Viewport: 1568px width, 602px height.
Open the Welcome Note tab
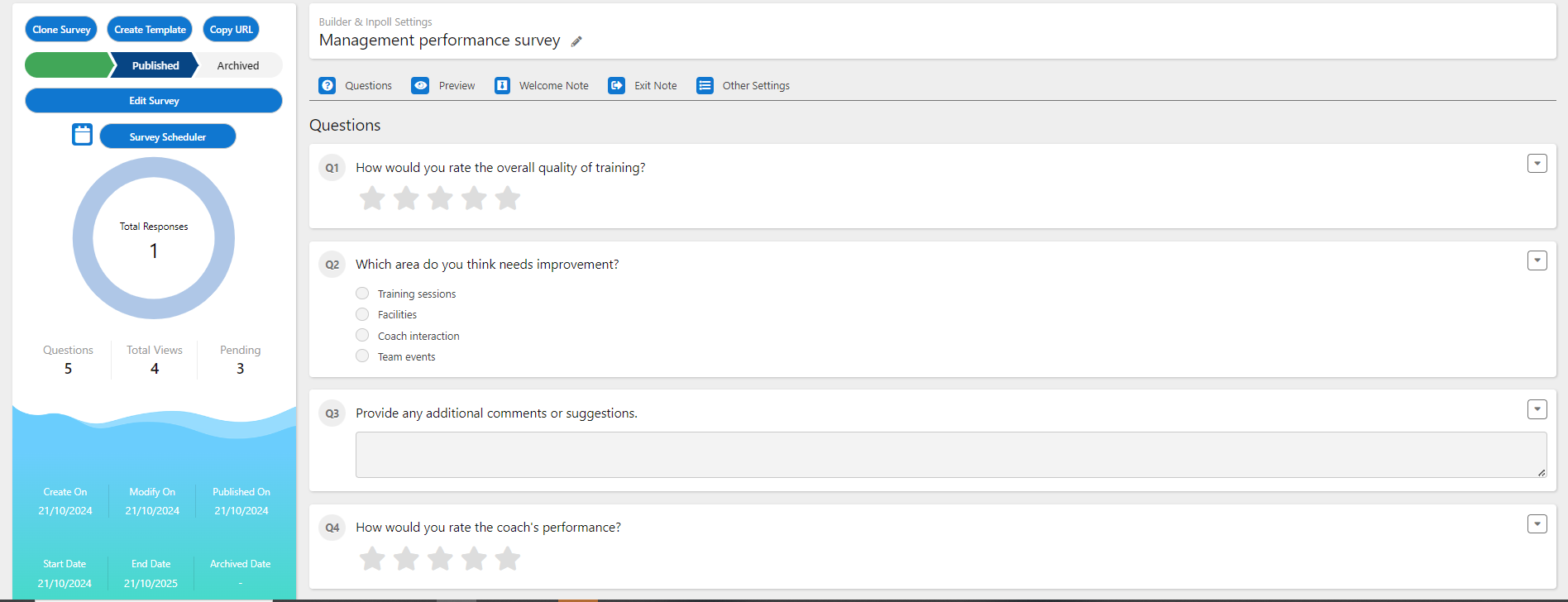542,86
